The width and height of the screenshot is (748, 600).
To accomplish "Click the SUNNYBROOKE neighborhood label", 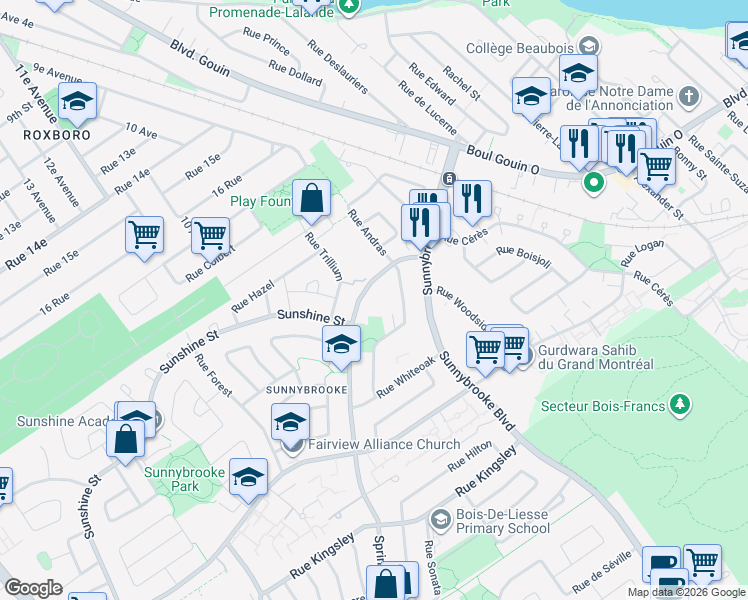I will point(307,390).
